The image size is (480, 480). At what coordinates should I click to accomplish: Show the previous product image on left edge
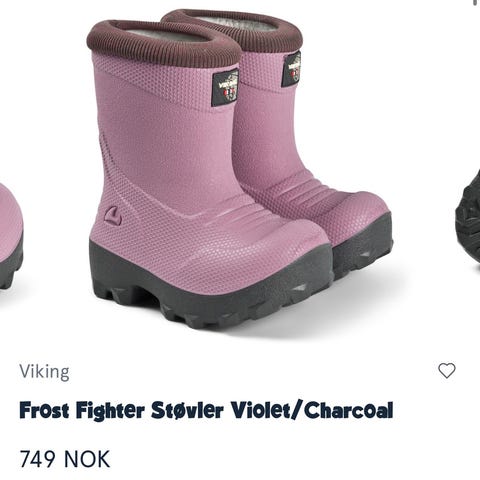11,235
